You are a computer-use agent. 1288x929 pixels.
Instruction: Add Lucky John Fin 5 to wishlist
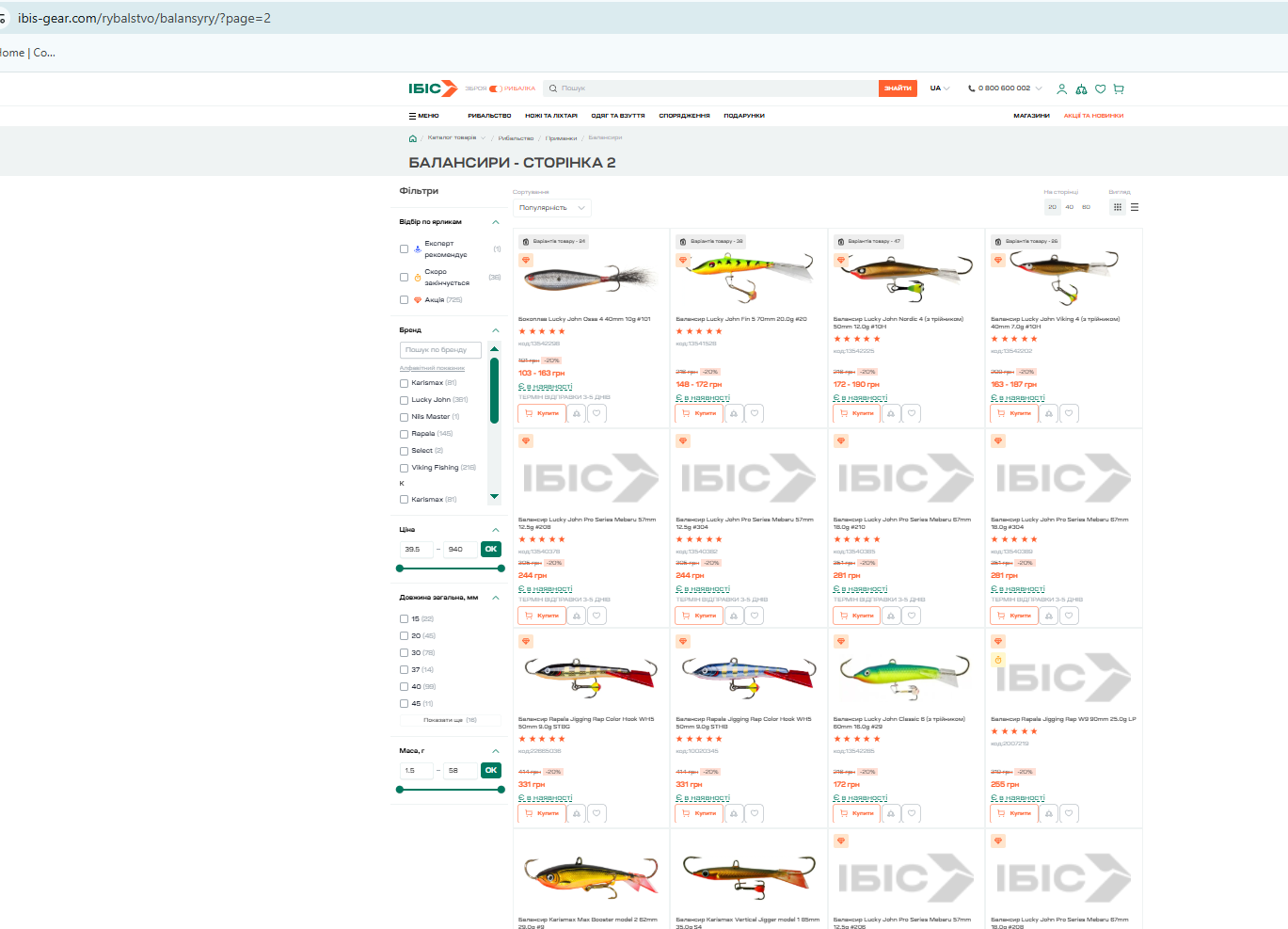tap(755, 413)
